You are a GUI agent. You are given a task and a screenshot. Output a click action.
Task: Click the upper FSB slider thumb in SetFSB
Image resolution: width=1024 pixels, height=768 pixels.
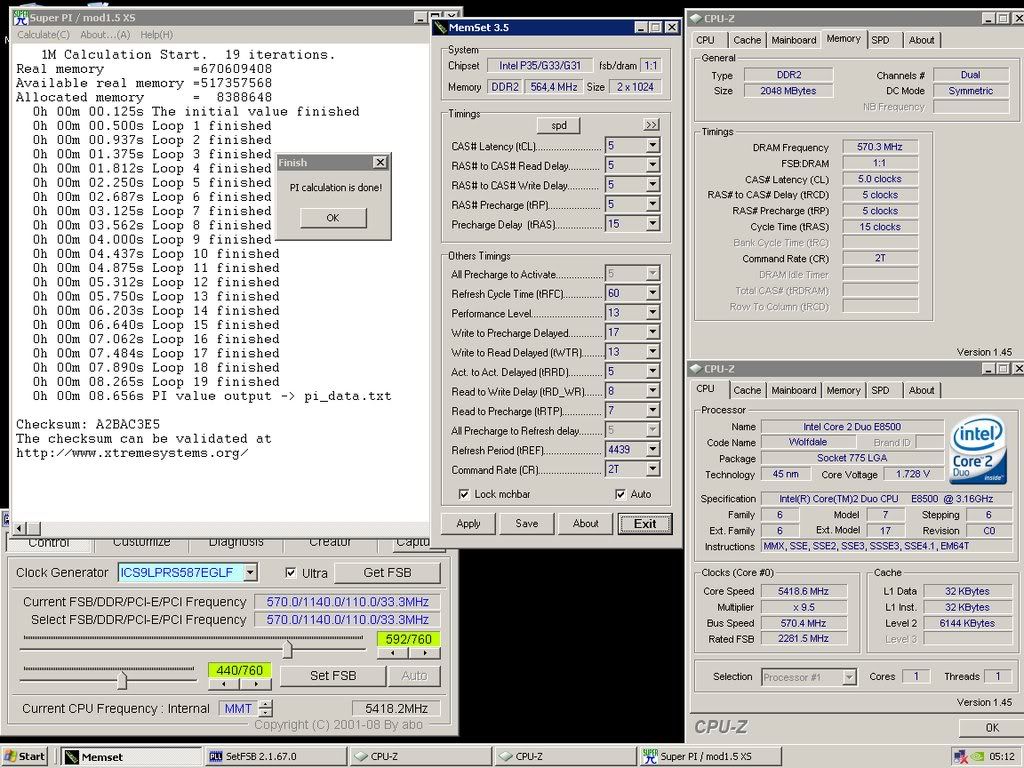tap(287, 648)
